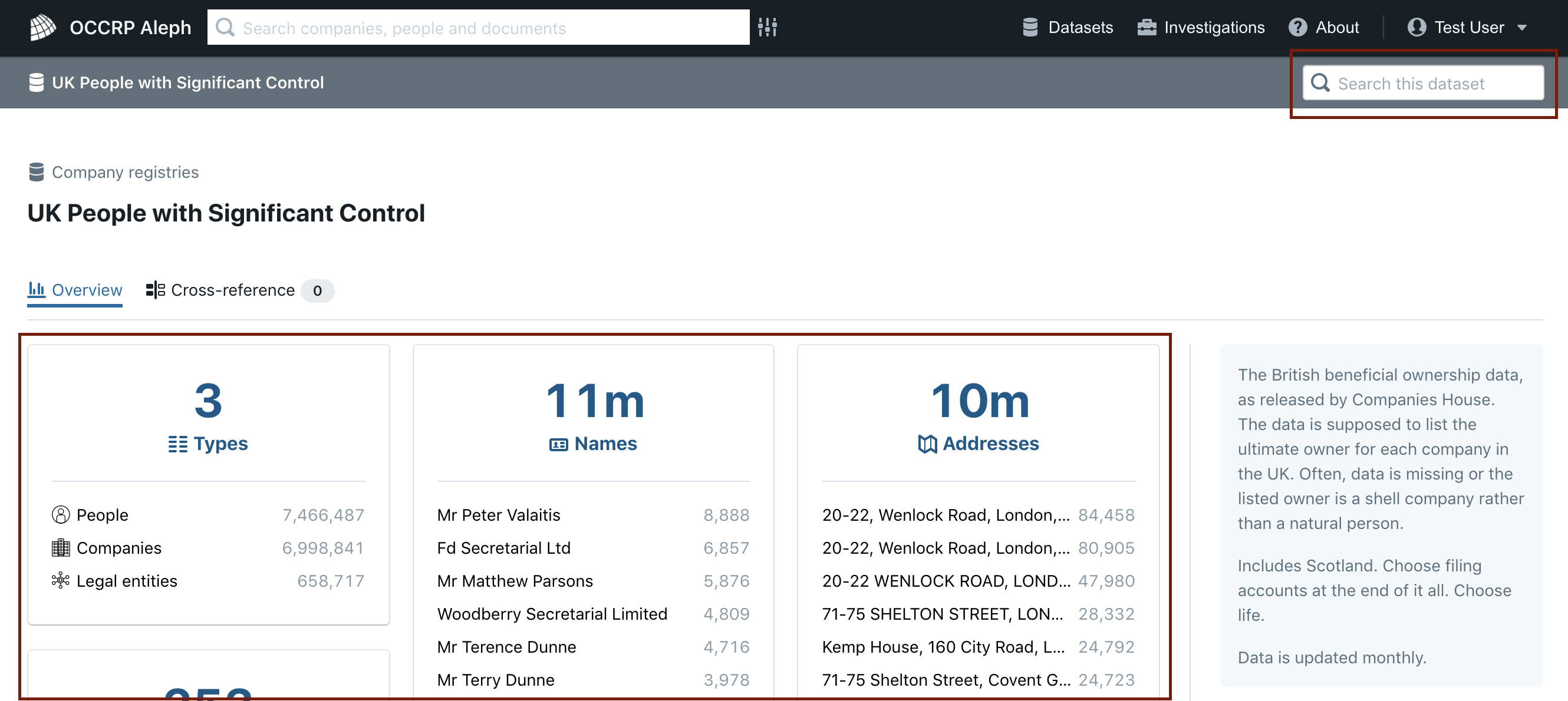Click the Company registries category icon
Screen dimensions: 1568x701
[37, 172]
